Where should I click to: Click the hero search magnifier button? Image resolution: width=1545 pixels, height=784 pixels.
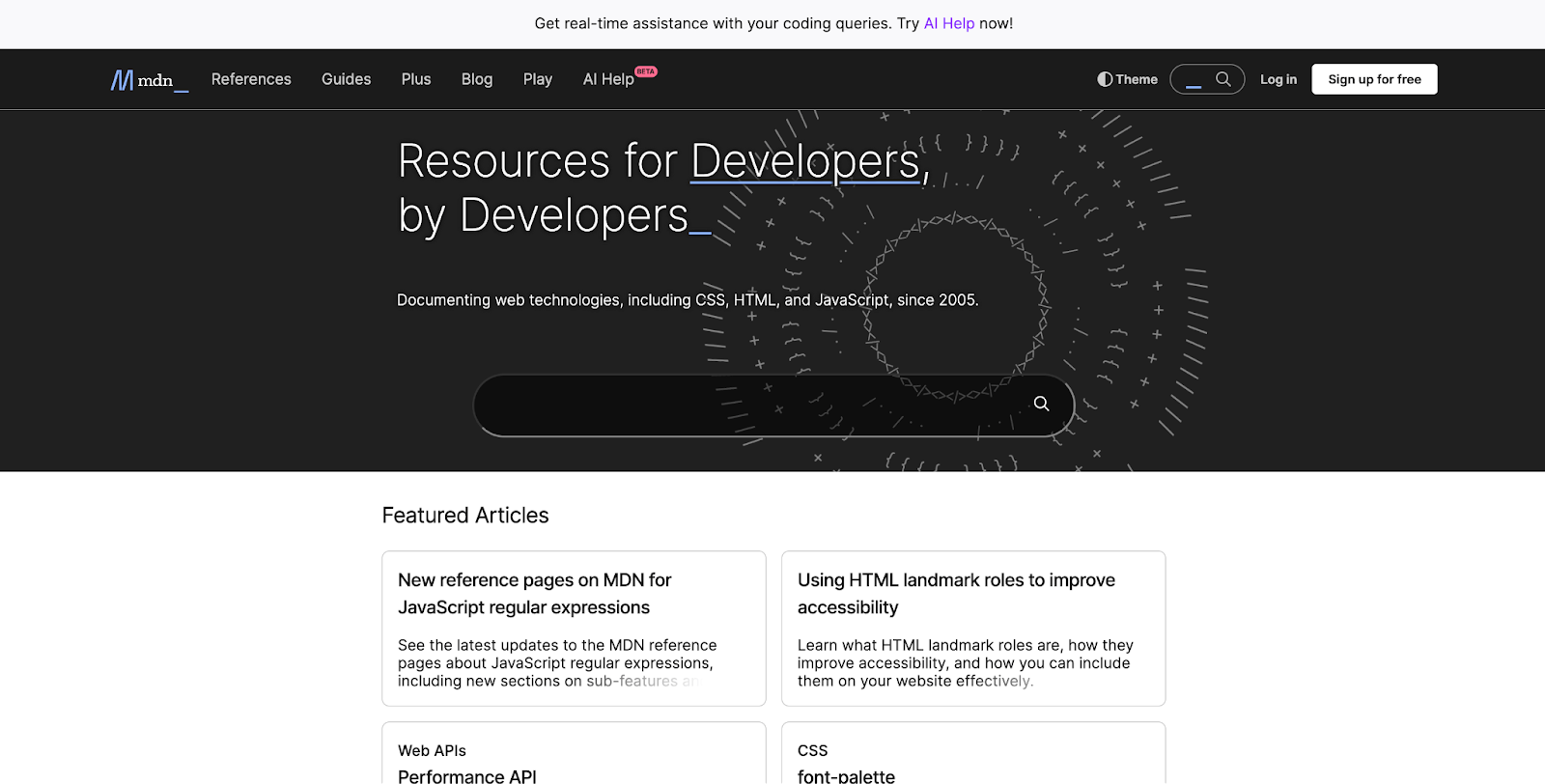coord(1041,404)
